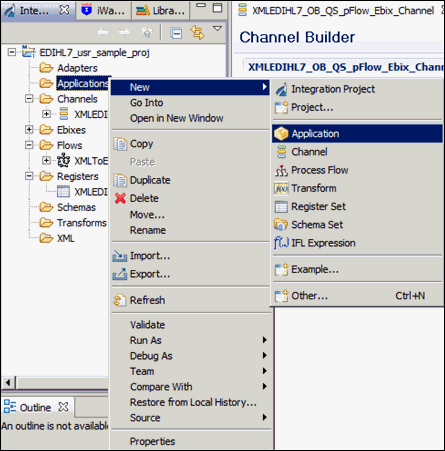Click the back arrow navigation icon
445x451 pixels.
pos(102,32)
